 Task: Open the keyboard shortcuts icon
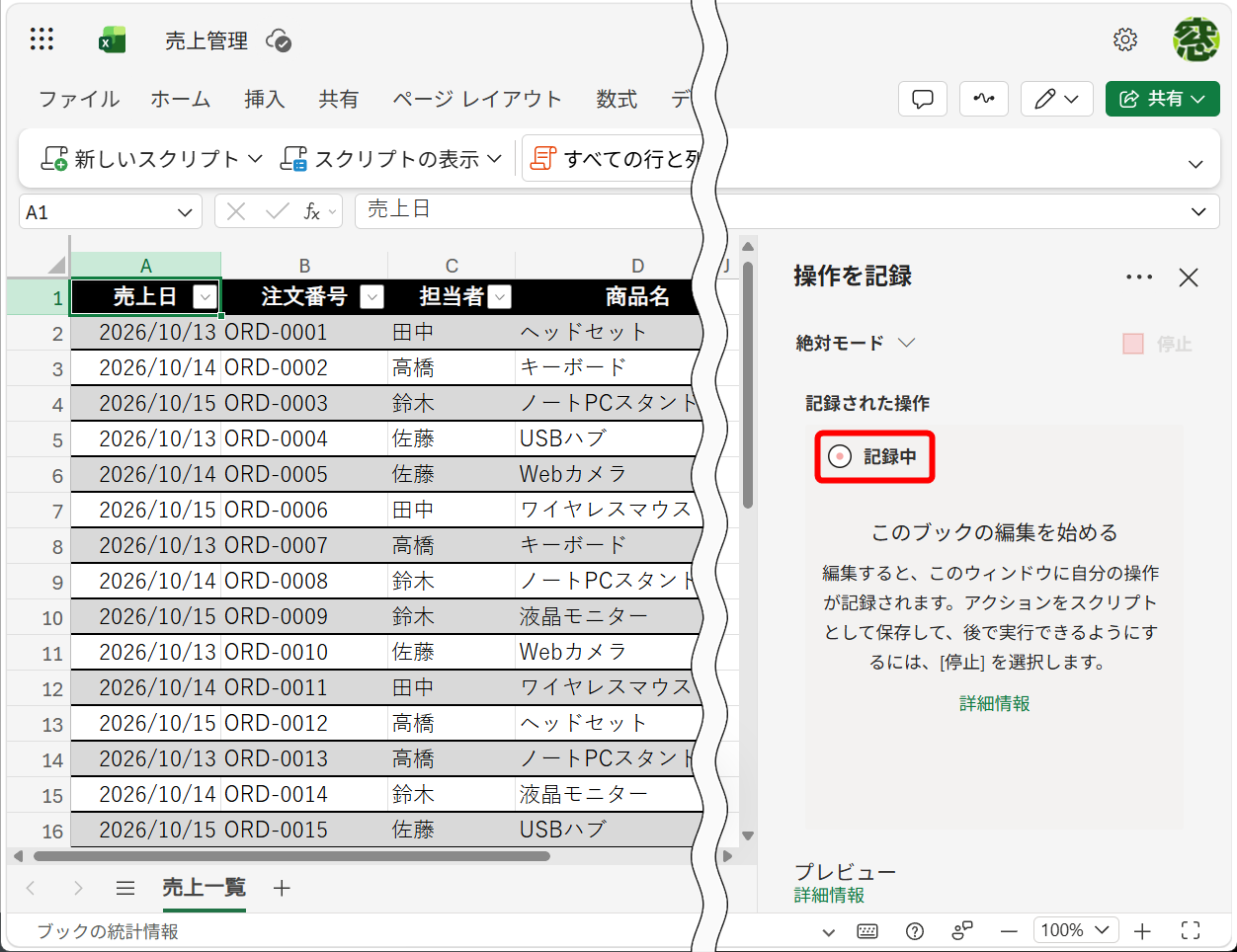pos(867,930)
